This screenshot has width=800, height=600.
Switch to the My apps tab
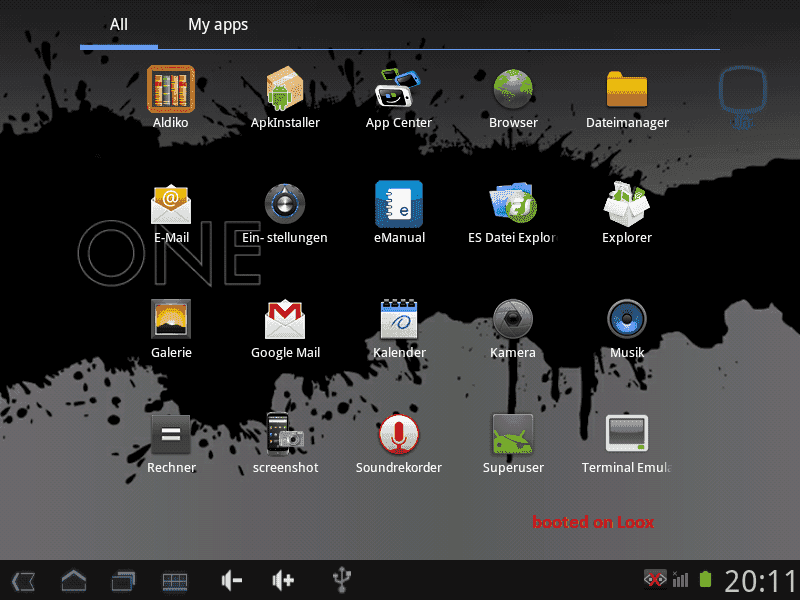coord(218,24)
